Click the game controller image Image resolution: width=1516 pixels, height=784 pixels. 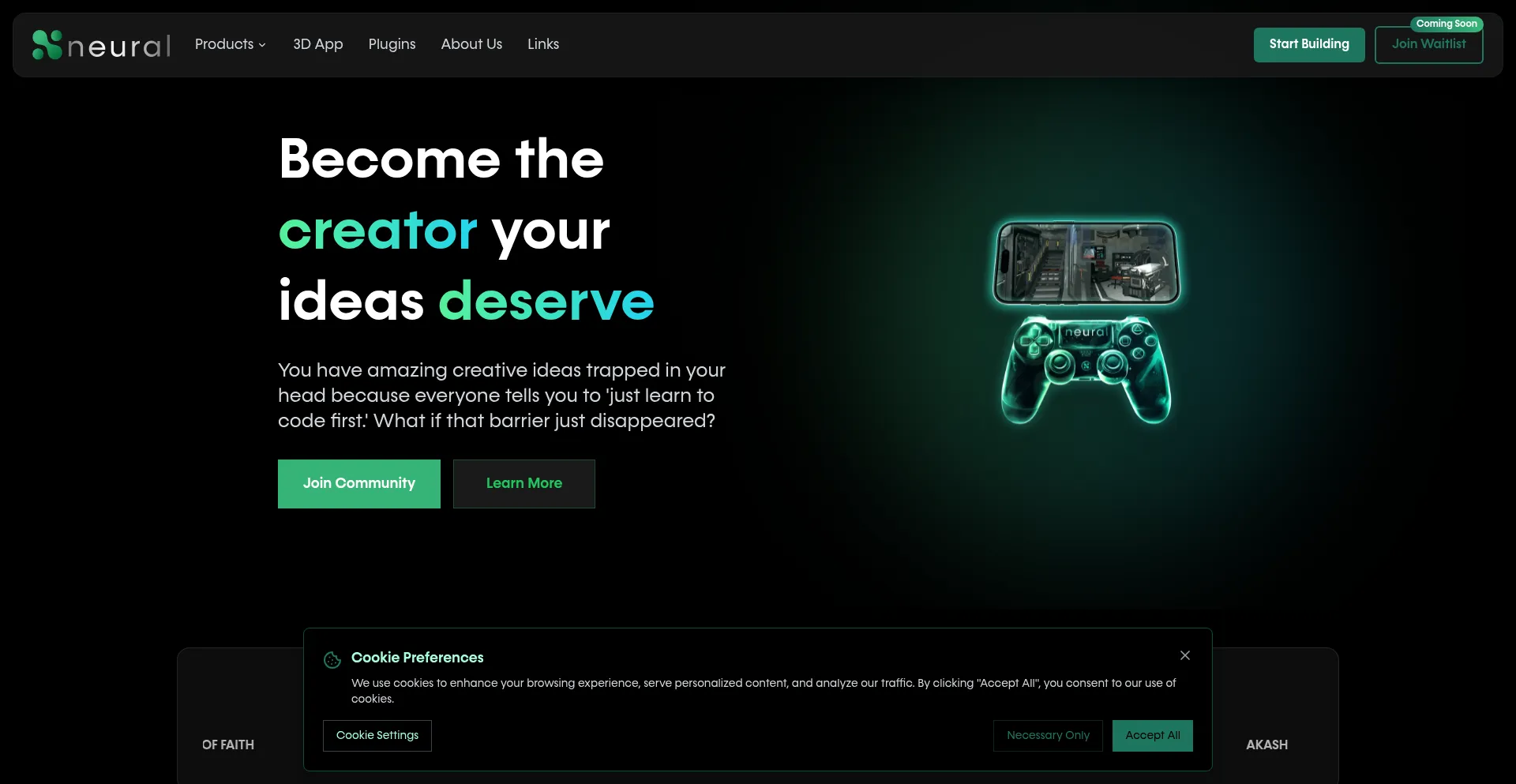click(x=1086, y=369)
